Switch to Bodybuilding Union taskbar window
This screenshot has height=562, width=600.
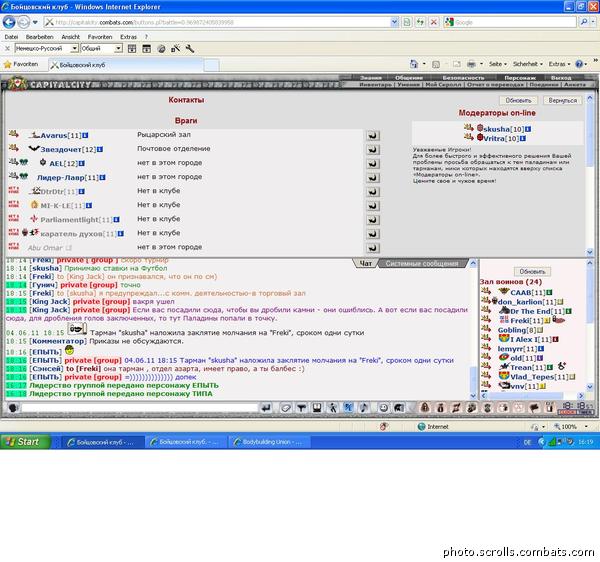(x=269, y=442)
